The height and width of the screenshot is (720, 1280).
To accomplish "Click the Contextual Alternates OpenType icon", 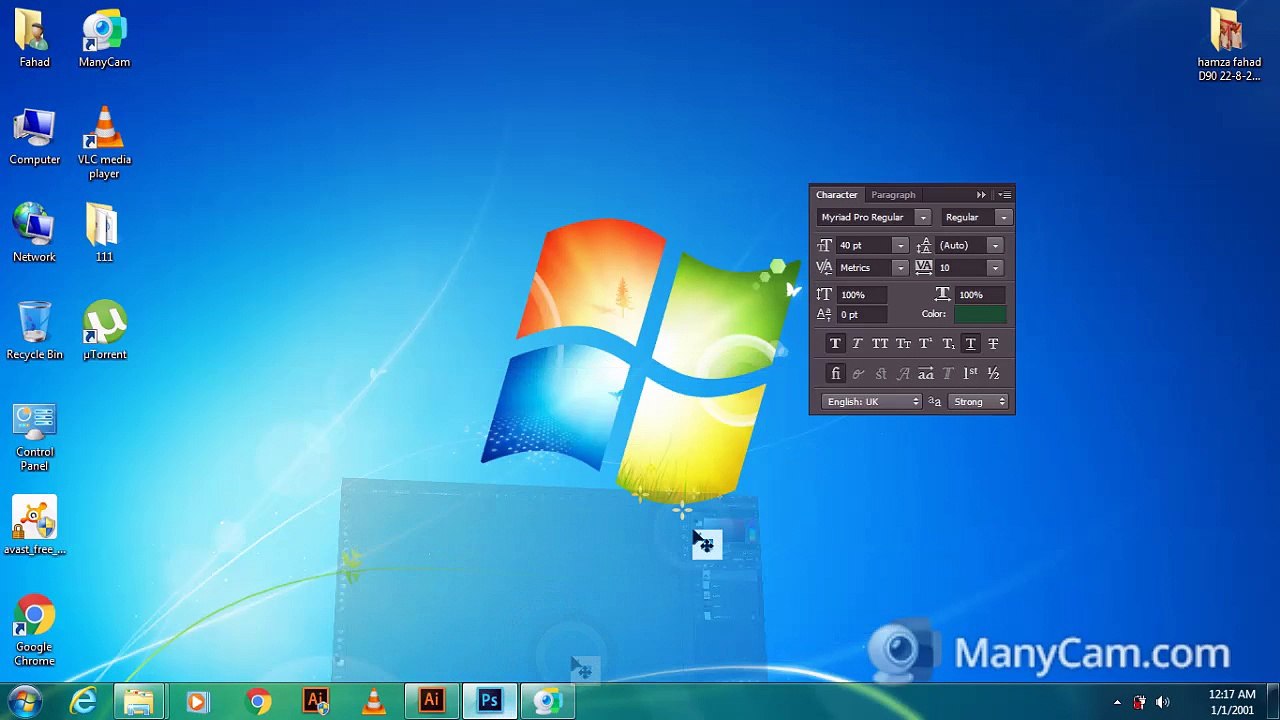I will [x=858, y=374].
